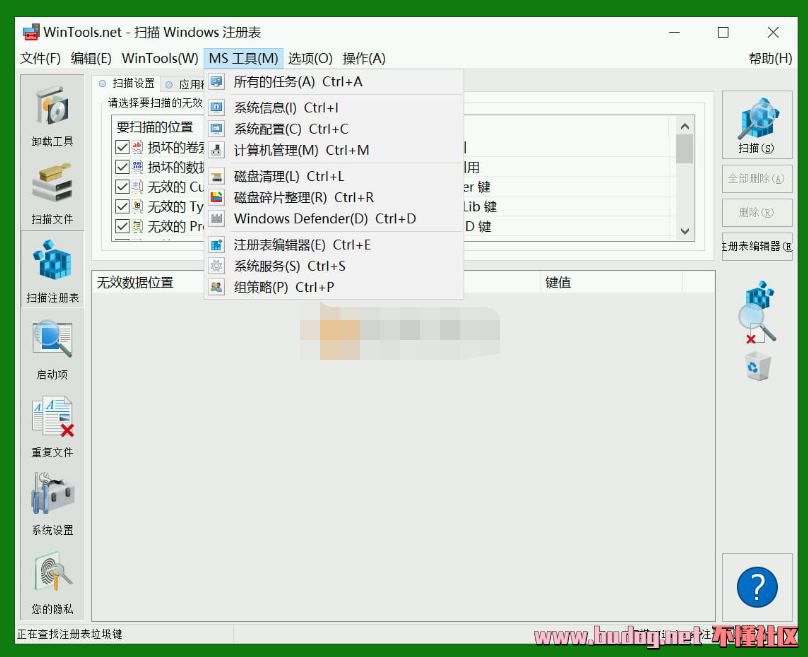
Task: Open 组策略(P) menu entry
Action: pyautogui.click(x=333, y=287)
